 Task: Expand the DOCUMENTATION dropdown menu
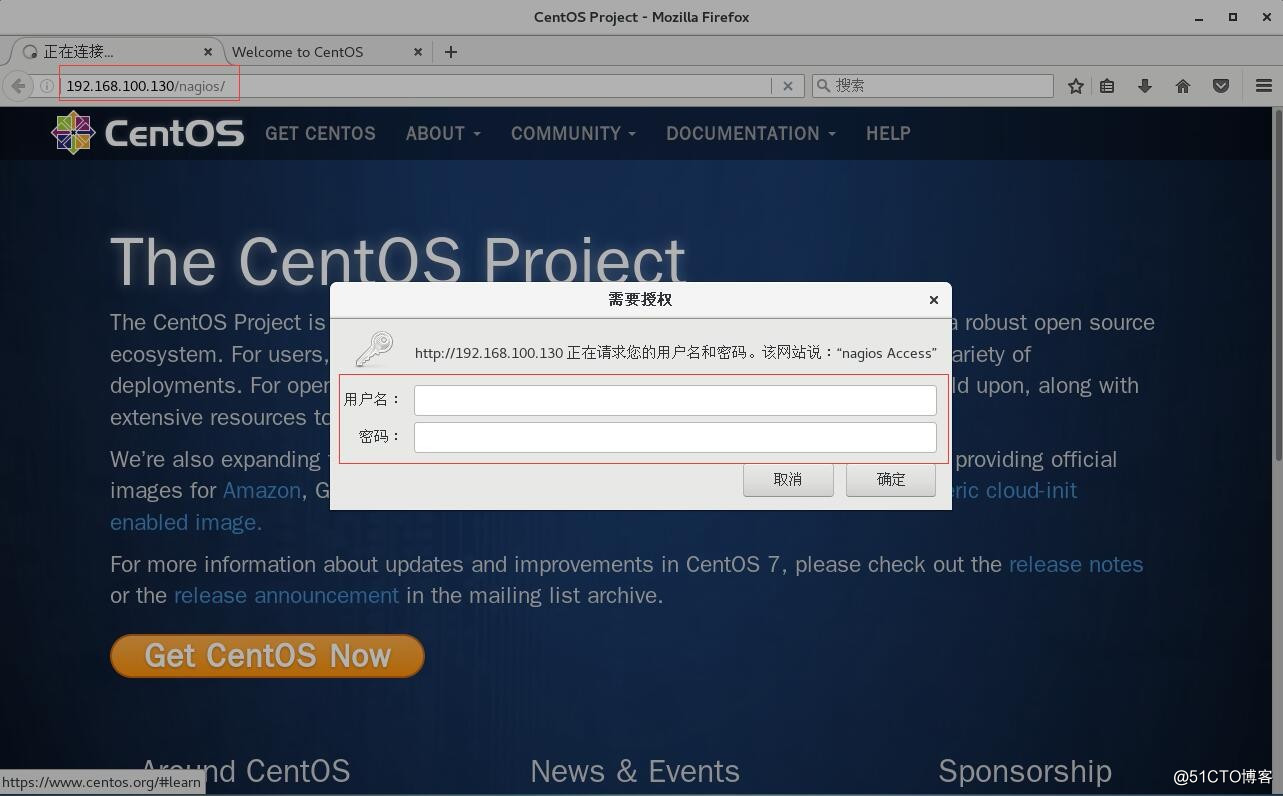[751, 133]
